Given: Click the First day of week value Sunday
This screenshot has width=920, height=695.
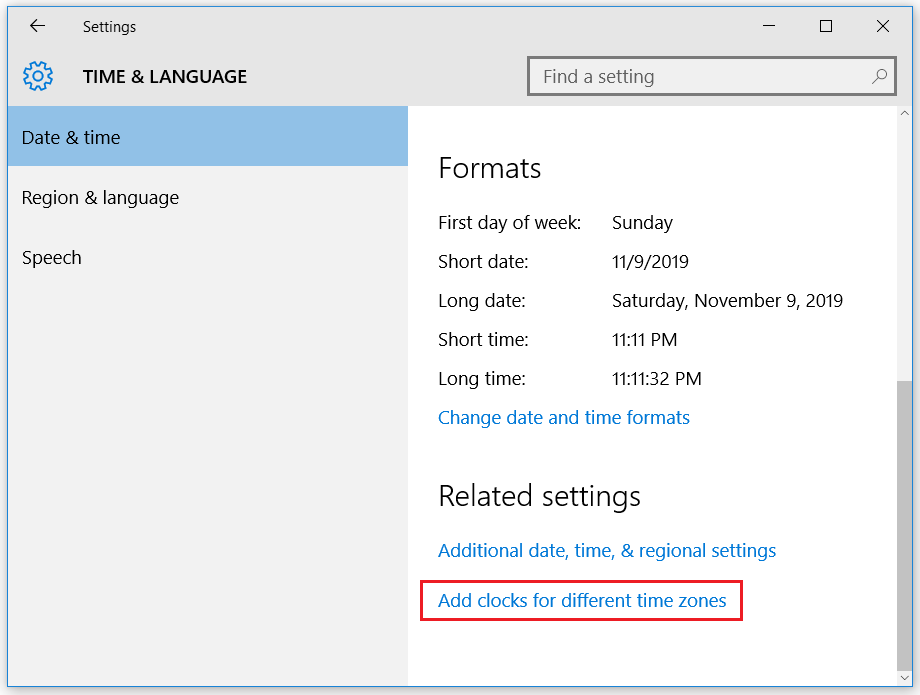Looking at the screenshot, I should point(642,223).
